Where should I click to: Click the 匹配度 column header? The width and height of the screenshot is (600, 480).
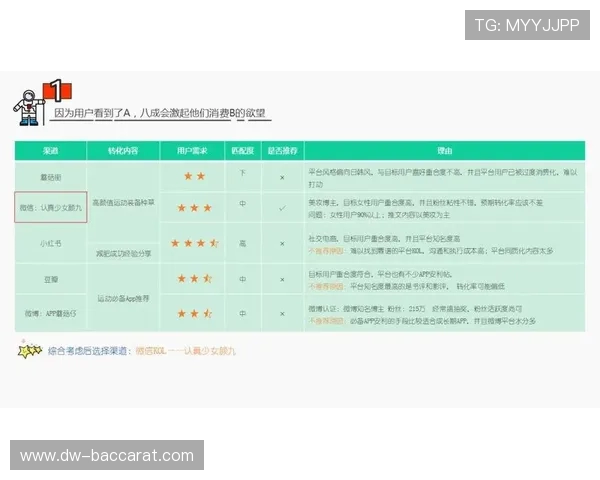coord(242,152)
